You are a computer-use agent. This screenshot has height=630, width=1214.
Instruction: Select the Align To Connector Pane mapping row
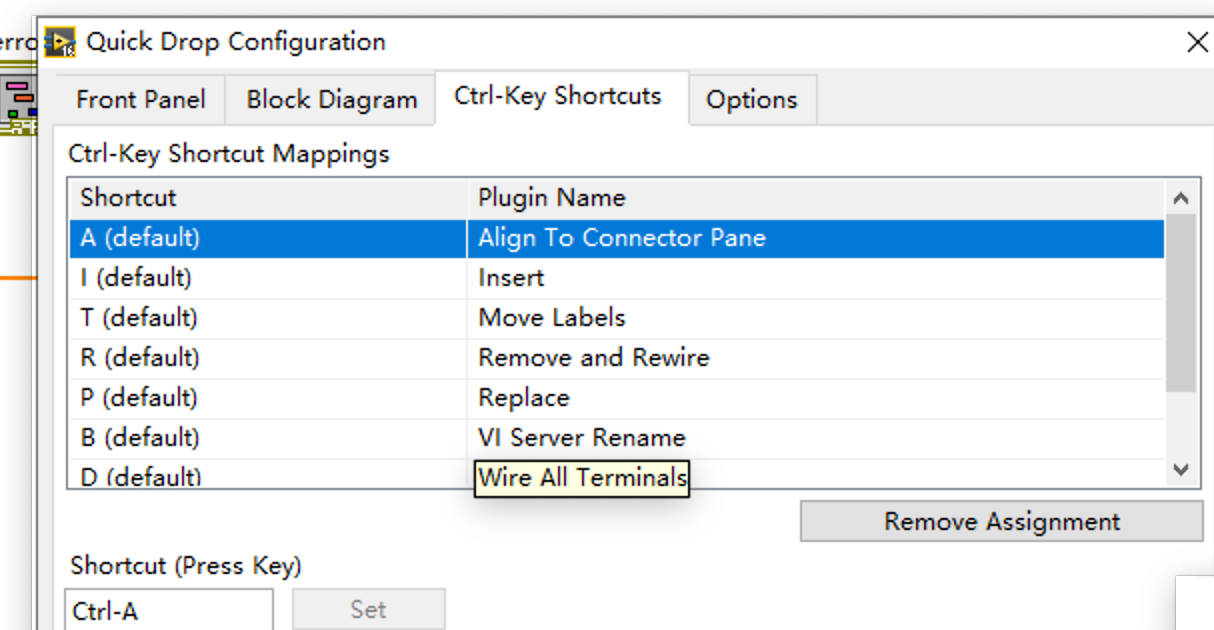pyautogui.click(x=600, y=239)
